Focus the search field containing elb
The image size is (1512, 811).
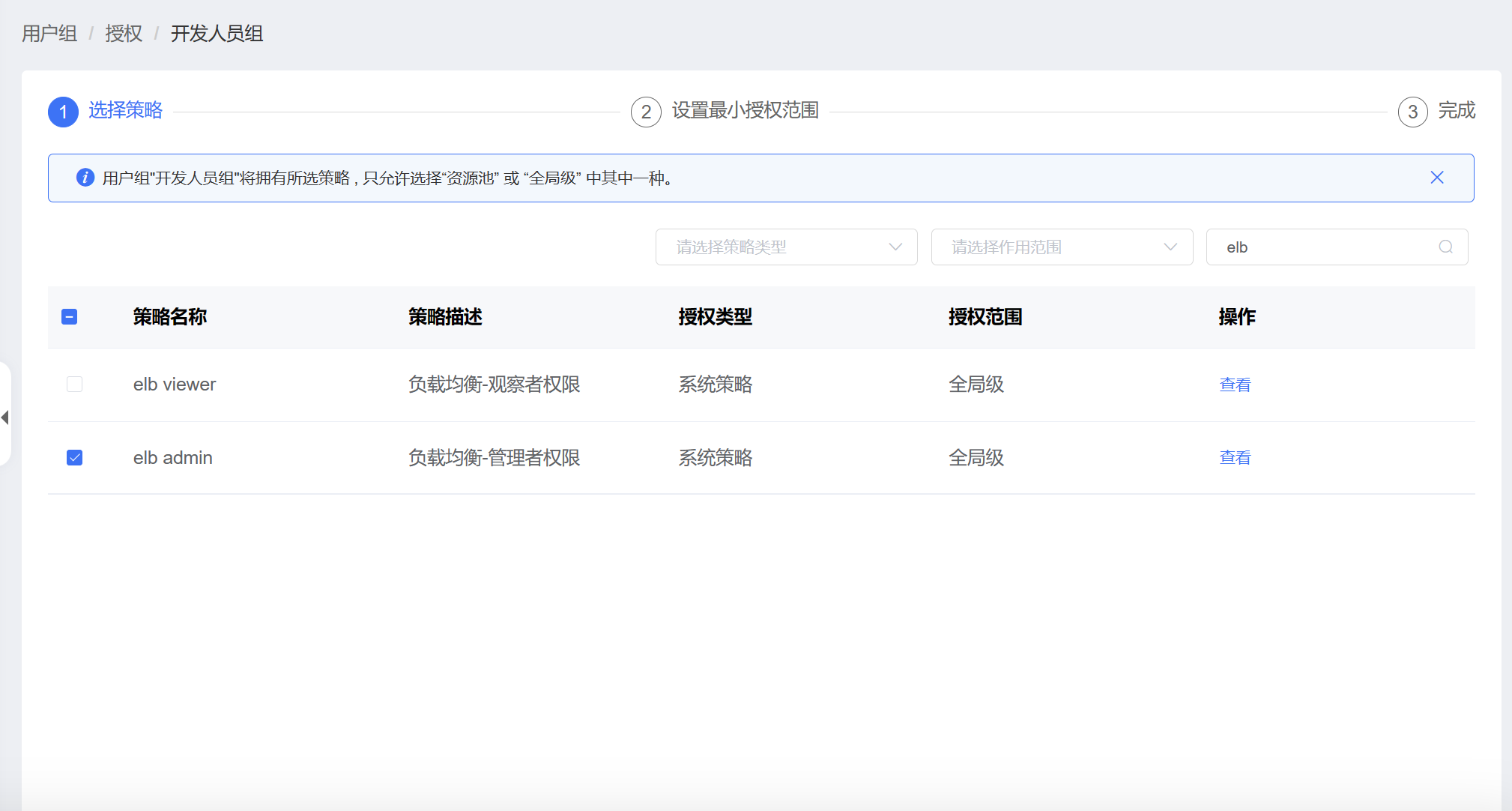point(1337,247)
